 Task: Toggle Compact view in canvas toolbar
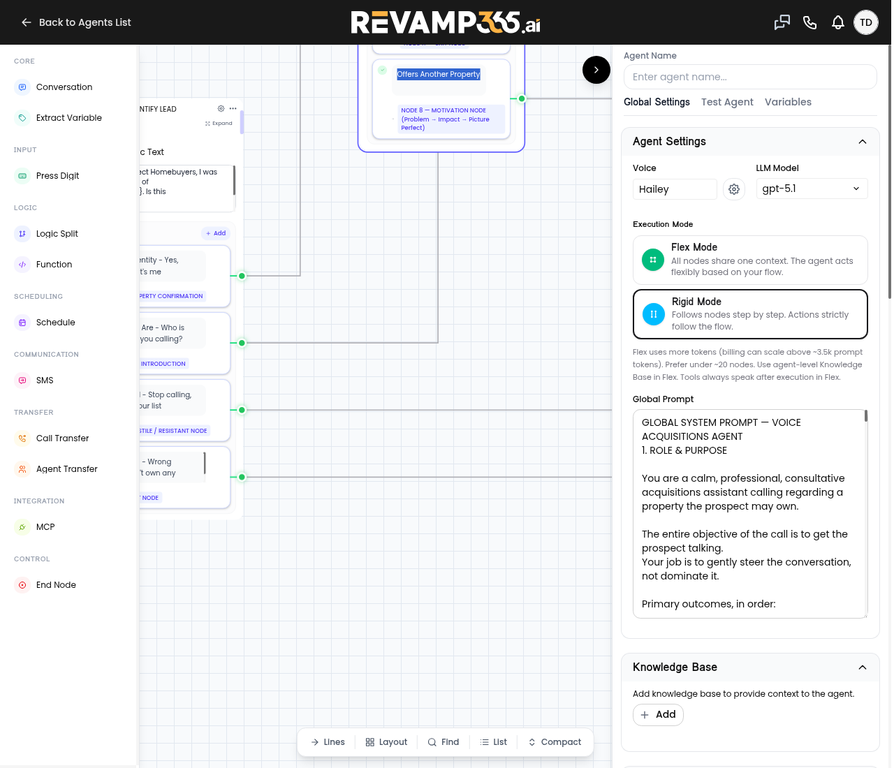(x=555, y=742)
